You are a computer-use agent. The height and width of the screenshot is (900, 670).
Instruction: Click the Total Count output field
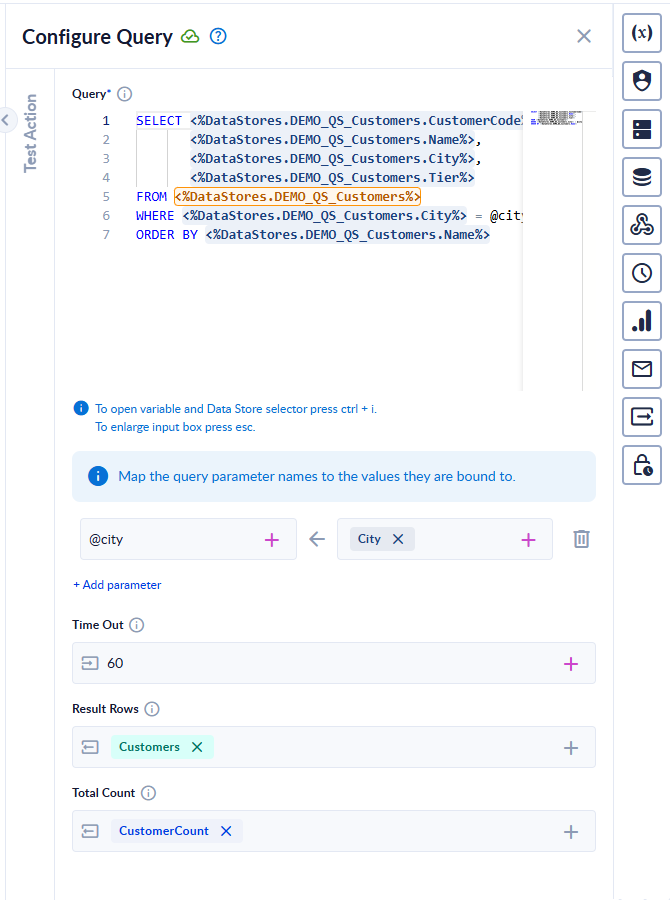point(334,831)
